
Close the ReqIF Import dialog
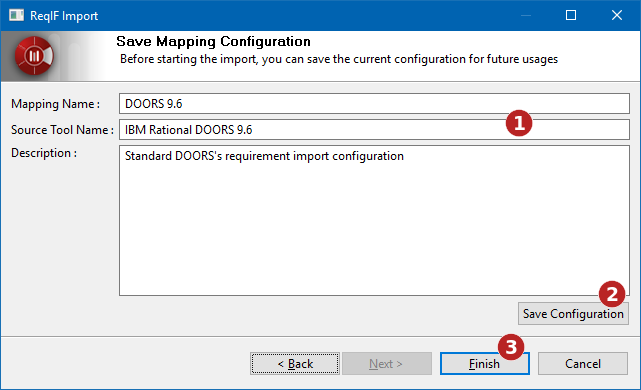point(616,16)
